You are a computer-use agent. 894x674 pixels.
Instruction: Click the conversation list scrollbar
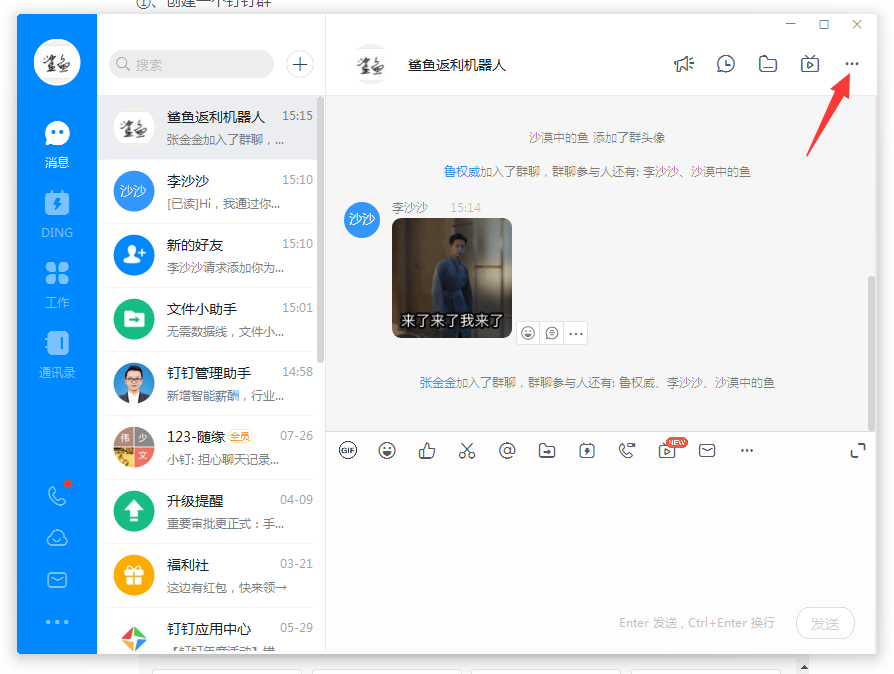pyautogui.click(x=320, y=229)
